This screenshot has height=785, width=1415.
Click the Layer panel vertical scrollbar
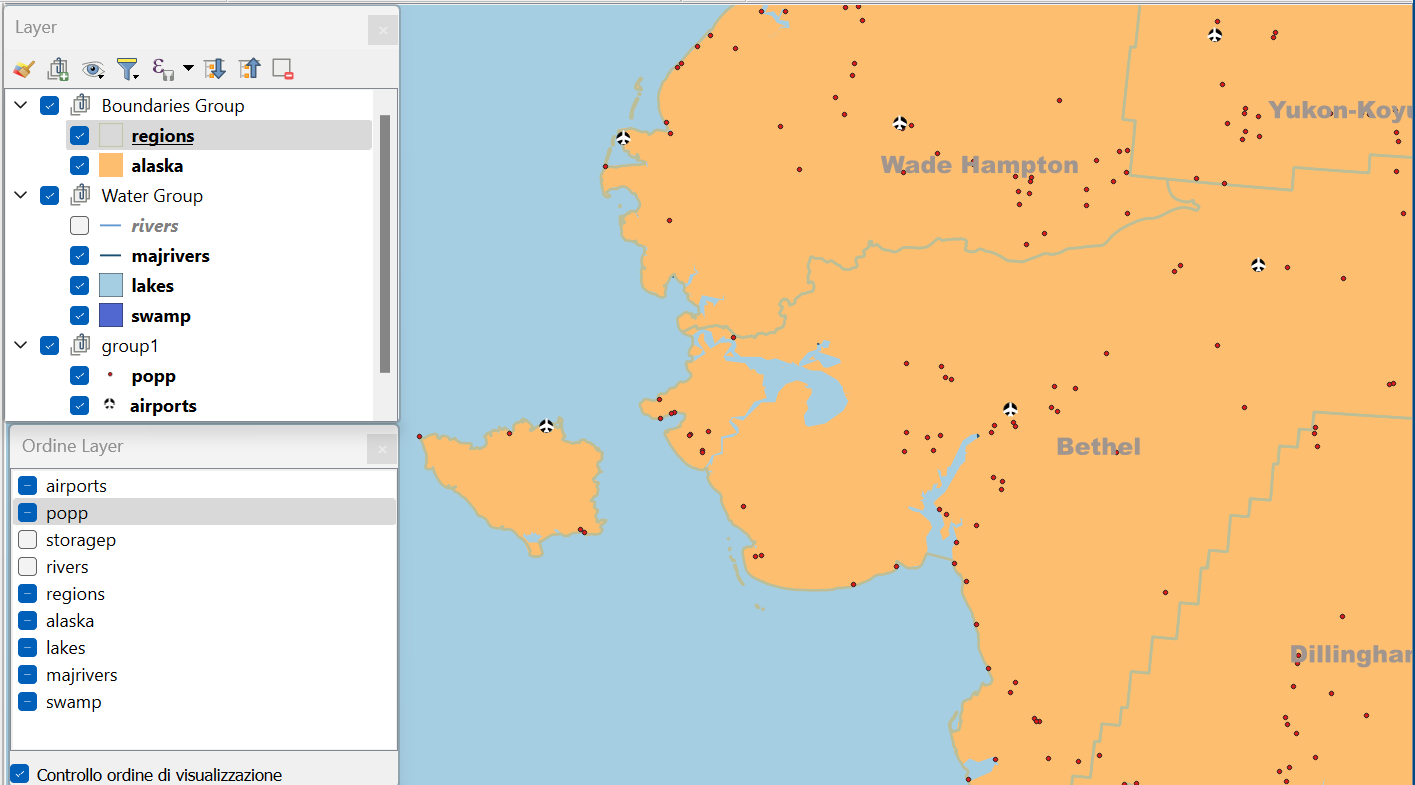385,244
